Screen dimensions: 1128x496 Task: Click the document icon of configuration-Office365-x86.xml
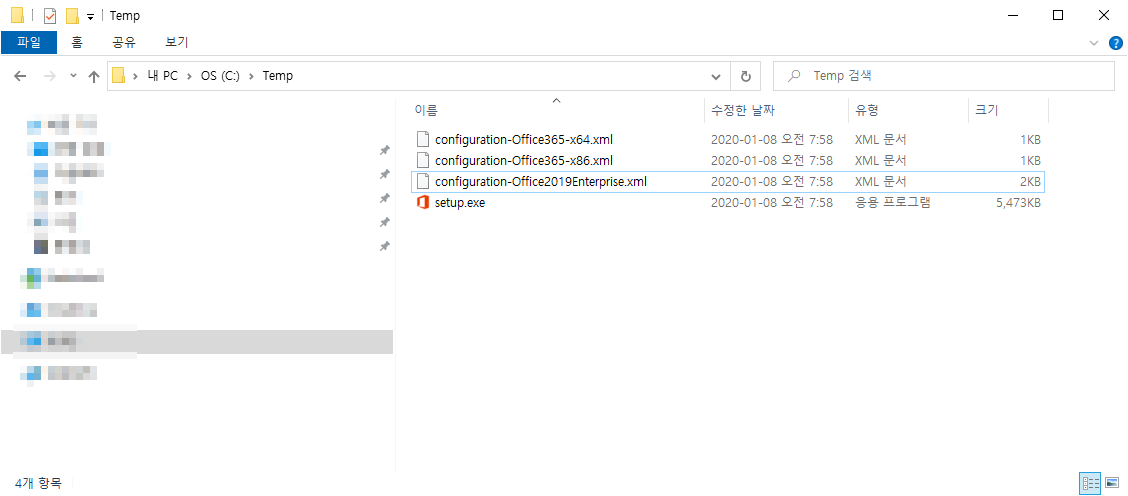[x=423, y=160]
